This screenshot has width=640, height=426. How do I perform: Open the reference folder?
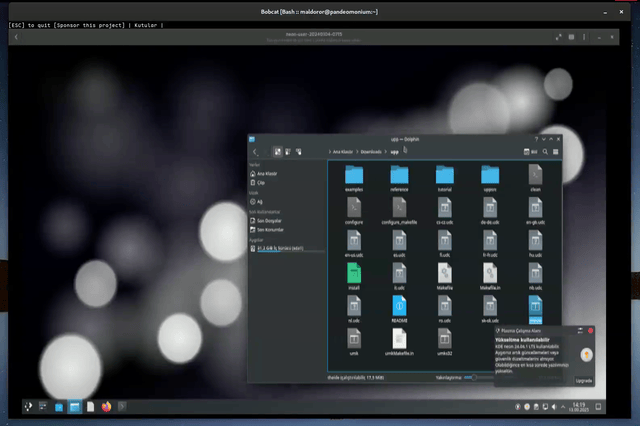(x=399, y=177)
